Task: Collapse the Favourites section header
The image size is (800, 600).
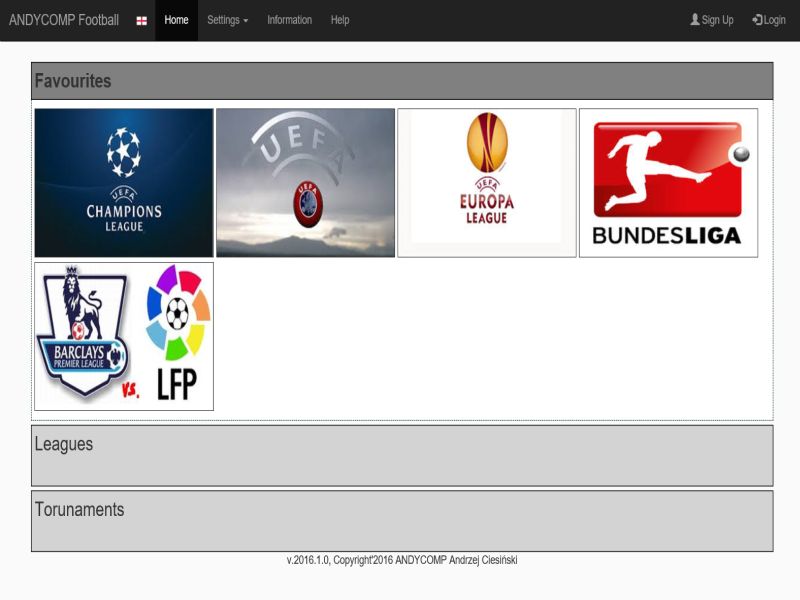Action: [x=402, y=81]
